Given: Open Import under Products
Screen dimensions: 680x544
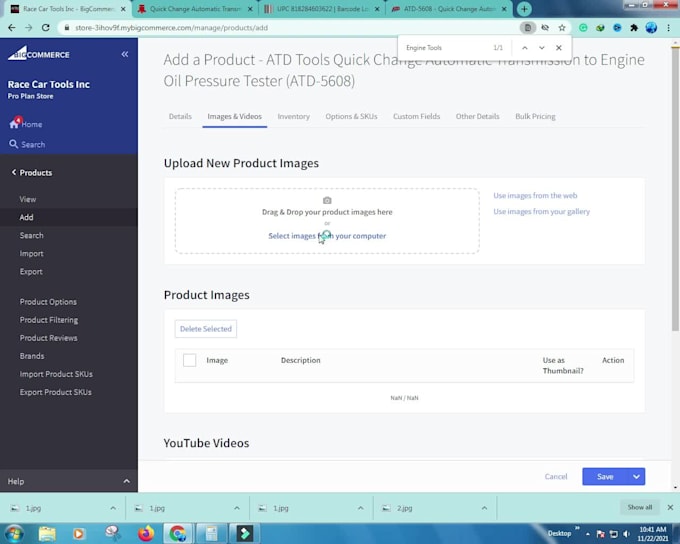Looking at the screenshot, I should point(31,253).
